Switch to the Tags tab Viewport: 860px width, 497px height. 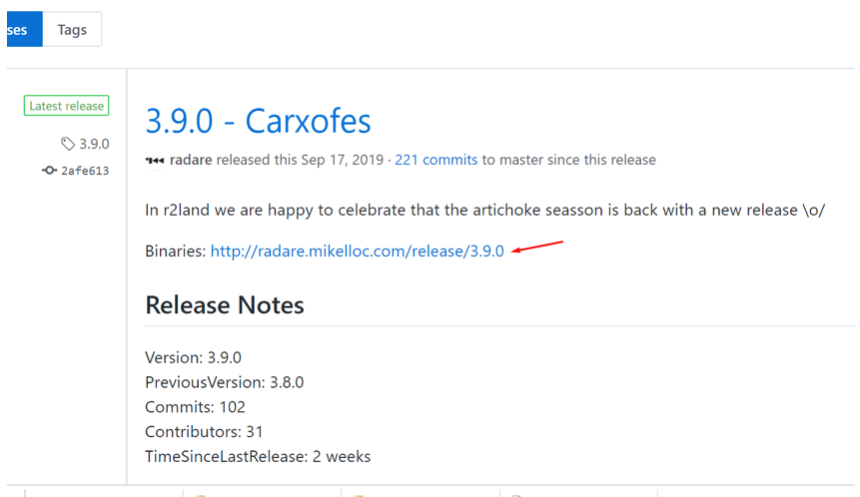[72, 30]
